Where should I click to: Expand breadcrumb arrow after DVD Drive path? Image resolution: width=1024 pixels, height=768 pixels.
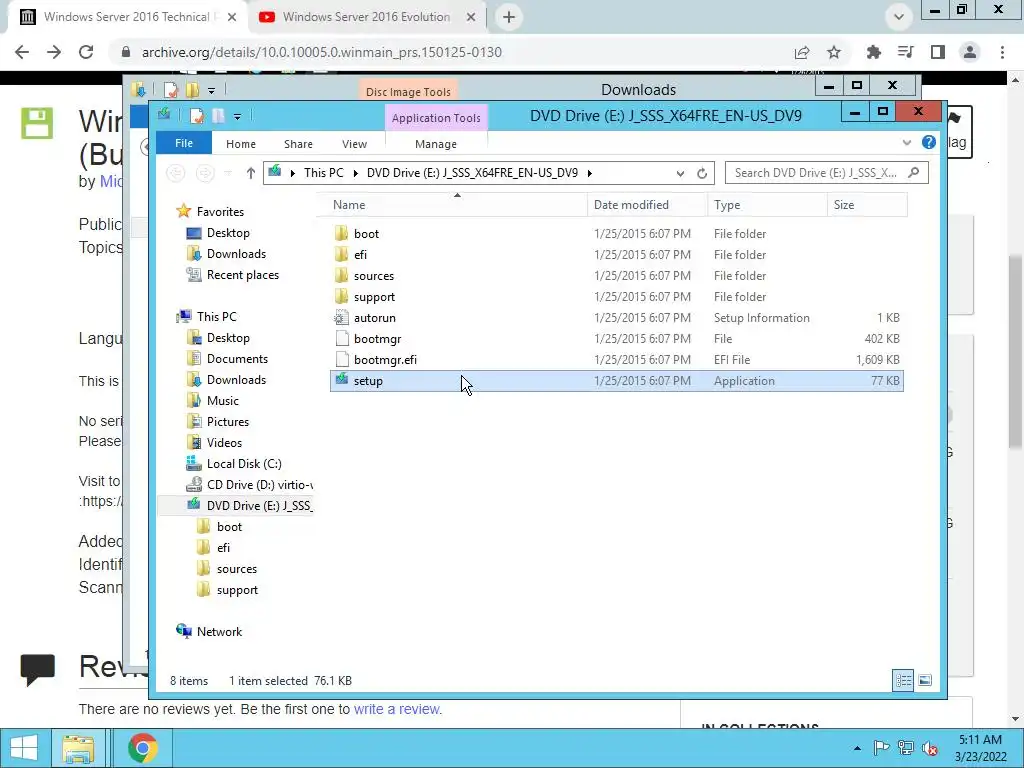pos(590,173)
